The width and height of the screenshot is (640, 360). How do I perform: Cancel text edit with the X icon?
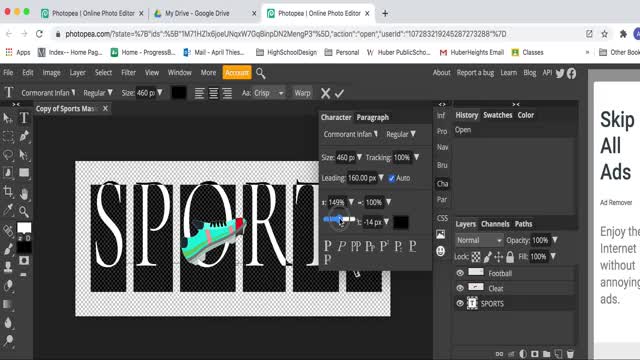point(325,93)
